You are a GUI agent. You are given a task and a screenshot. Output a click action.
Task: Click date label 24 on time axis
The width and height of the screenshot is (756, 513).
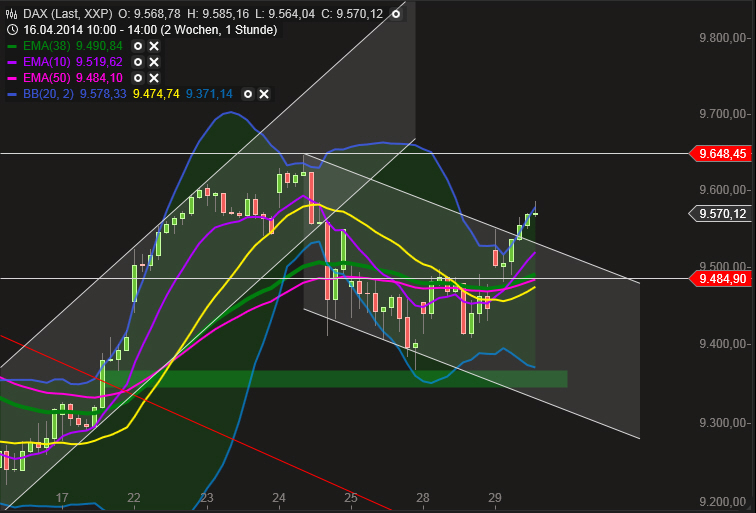point(279,498)
